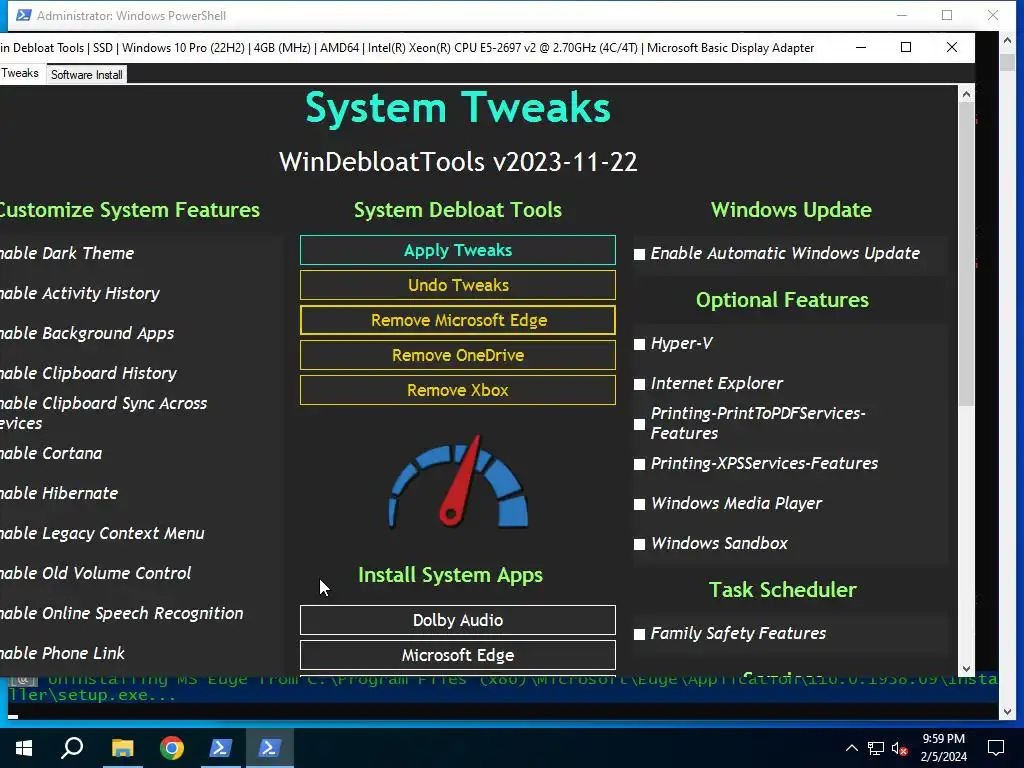
Task: Click PowerShell window scroll up arrow
Action: point(1007,40)
